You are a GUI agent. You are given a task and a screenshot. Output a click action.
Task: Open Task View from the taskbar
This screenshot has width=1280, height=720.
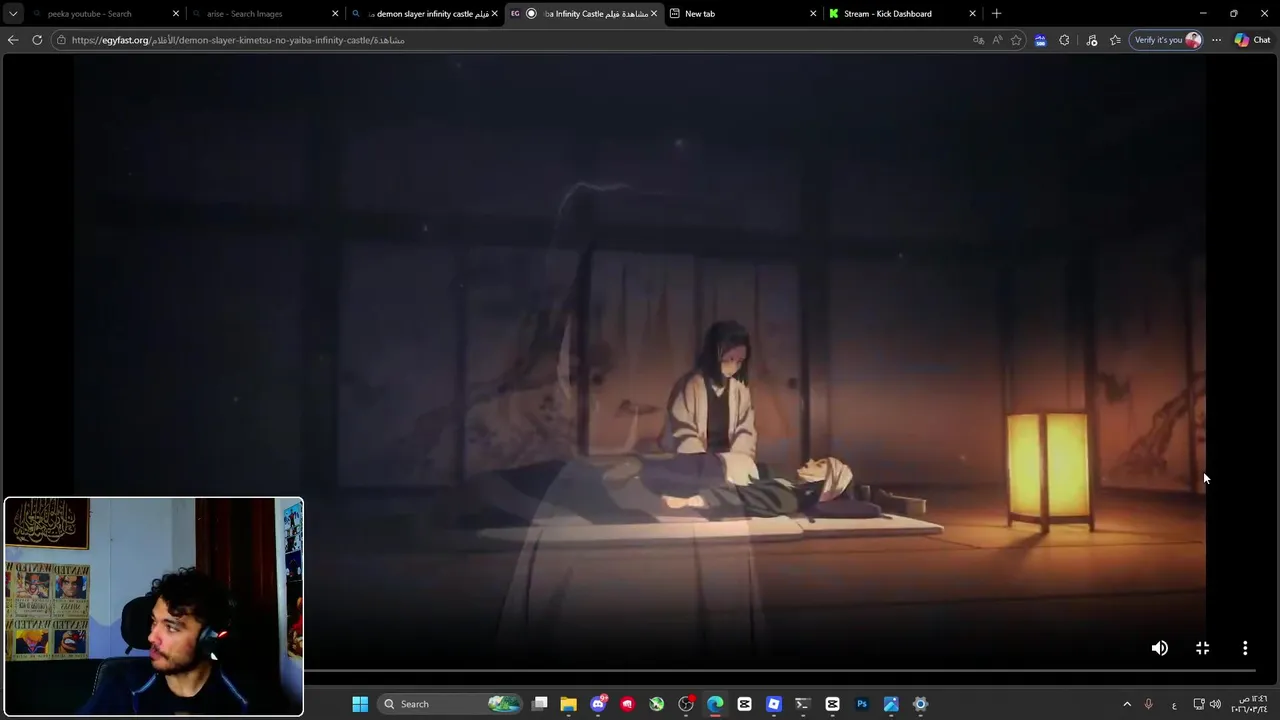540,704
